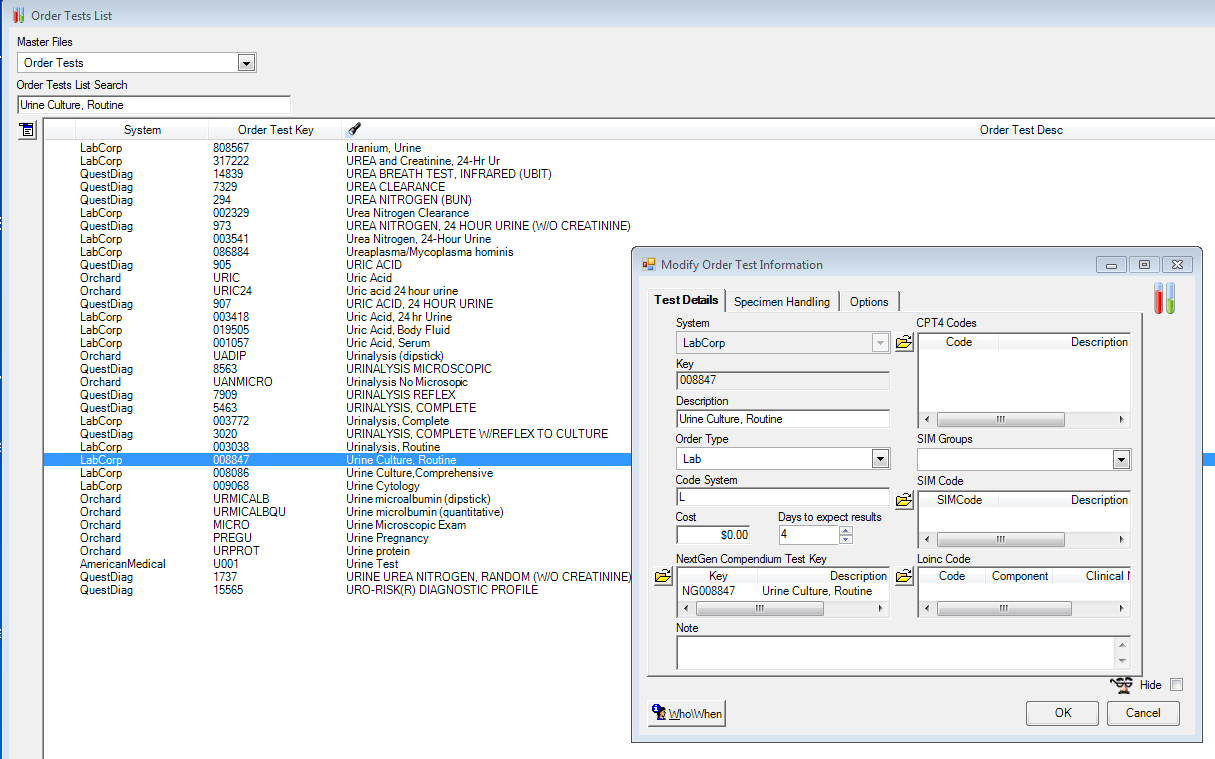Click the NextGen Compendium horizontal scrollbar

[783, 608]
